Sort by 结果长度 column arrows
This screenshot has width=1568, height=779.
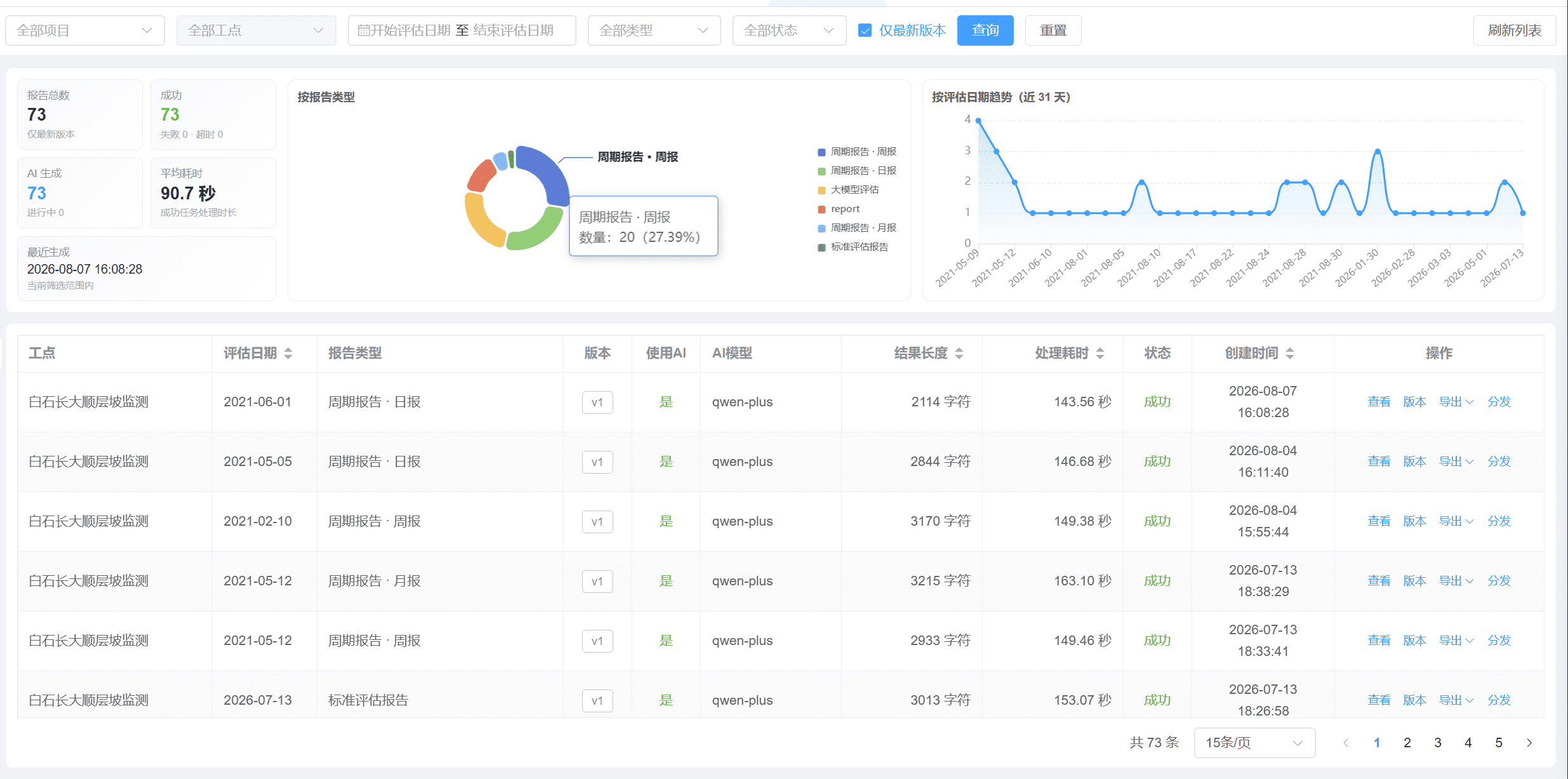pyautogui.click(x=959, y=354)
